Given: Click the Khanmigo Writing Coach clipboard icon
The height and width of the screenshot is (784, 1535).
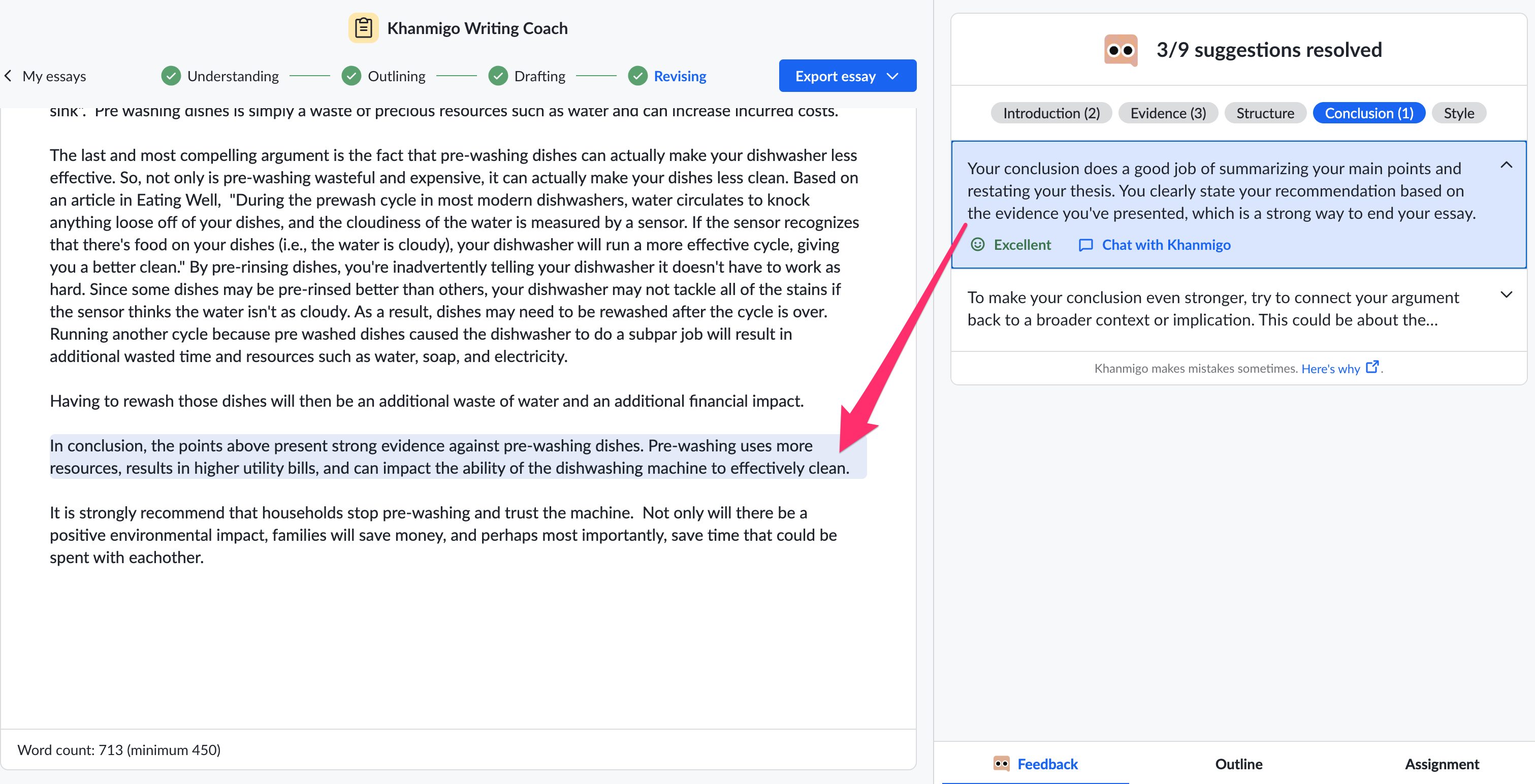Looking at the screenshot, I should pos(364,27).
